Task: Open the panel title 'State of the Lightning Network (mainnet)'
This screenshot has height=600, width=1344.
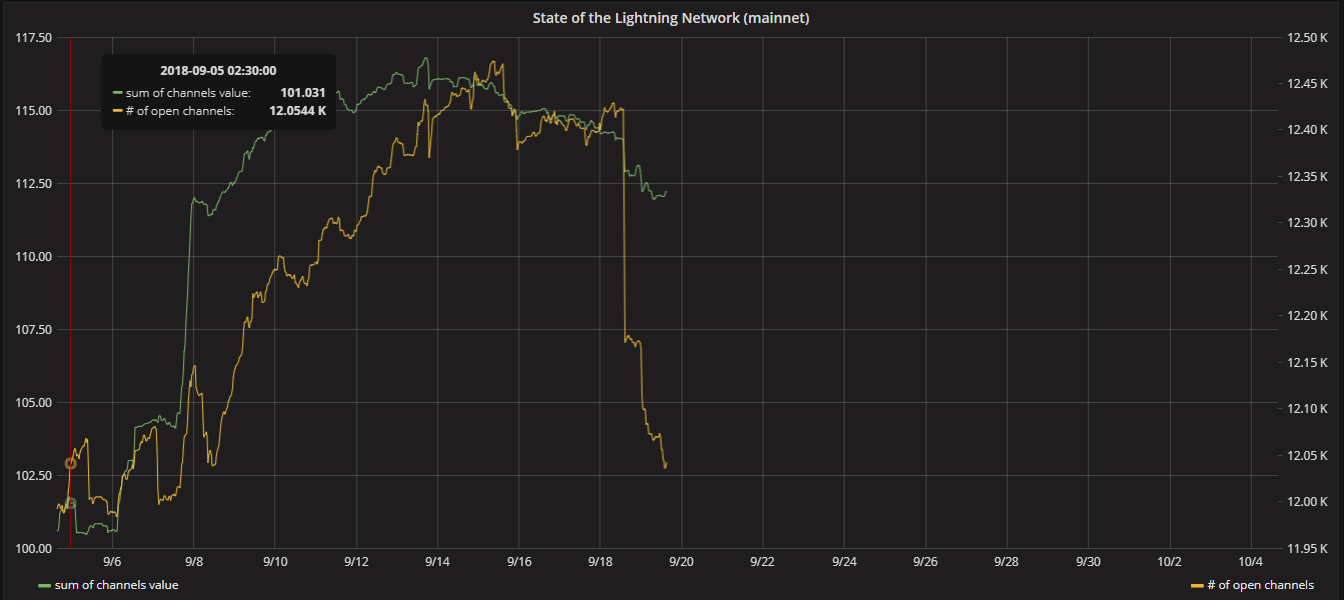Action: (672, 18)
